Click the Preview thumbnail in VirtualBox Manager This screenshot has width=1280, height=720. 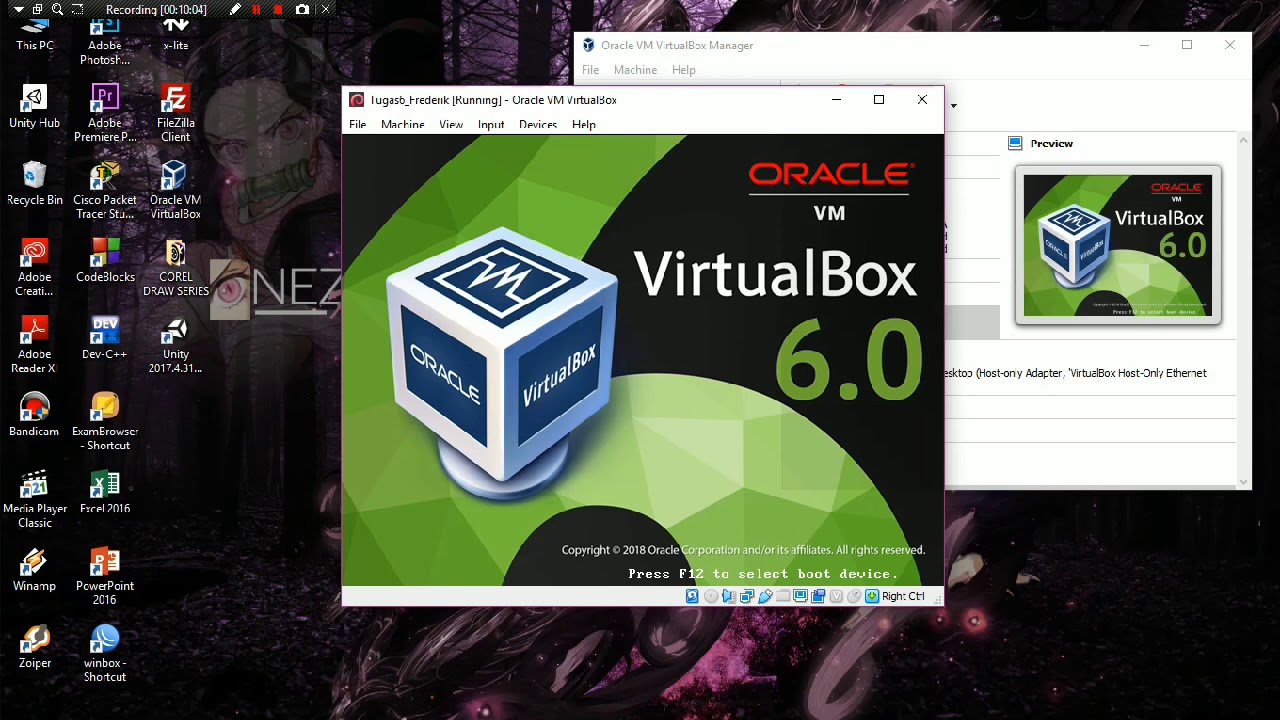tap(1118, 245)
